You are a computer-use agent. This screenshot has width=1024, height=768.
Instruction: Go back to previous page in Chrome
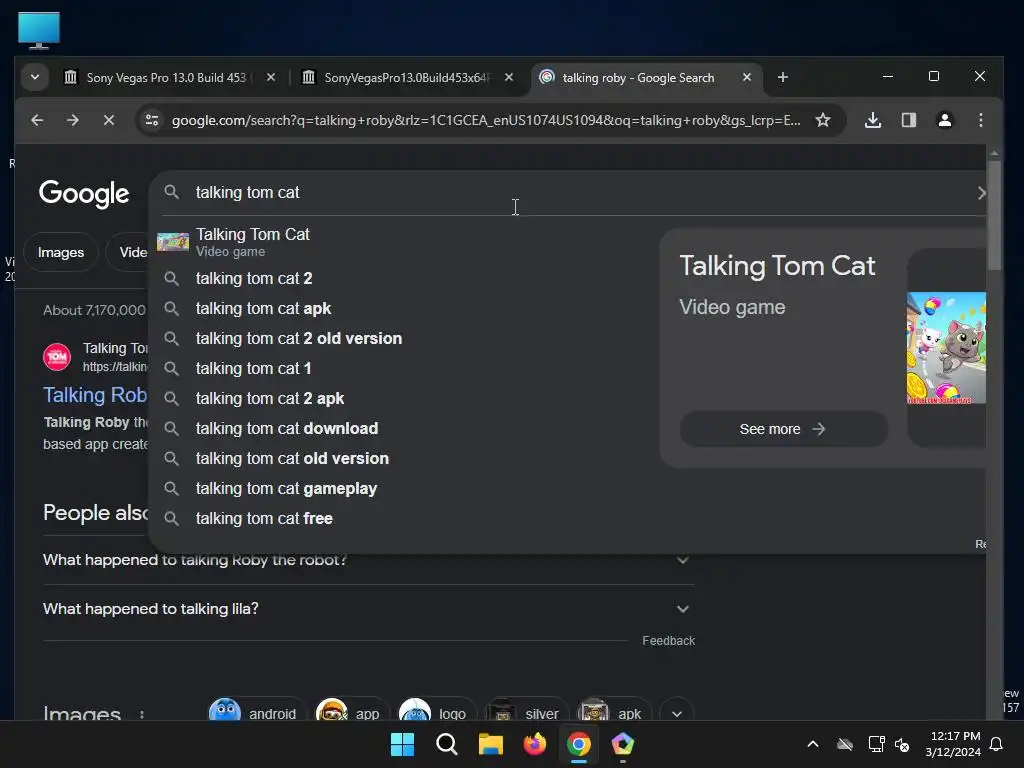point(37,120)
